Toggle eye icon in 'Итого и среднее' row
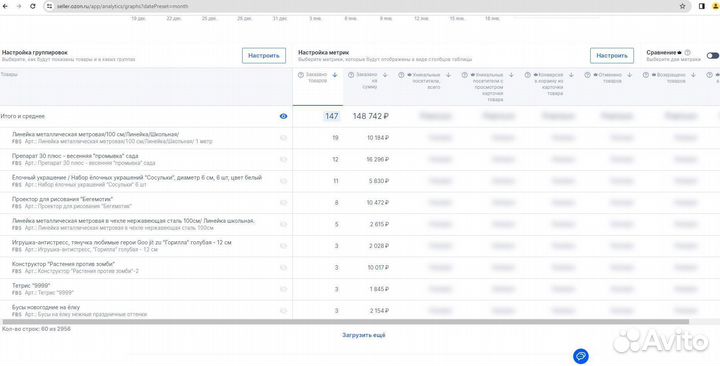Viewport: 720px width, 366px height. (283, 116)
